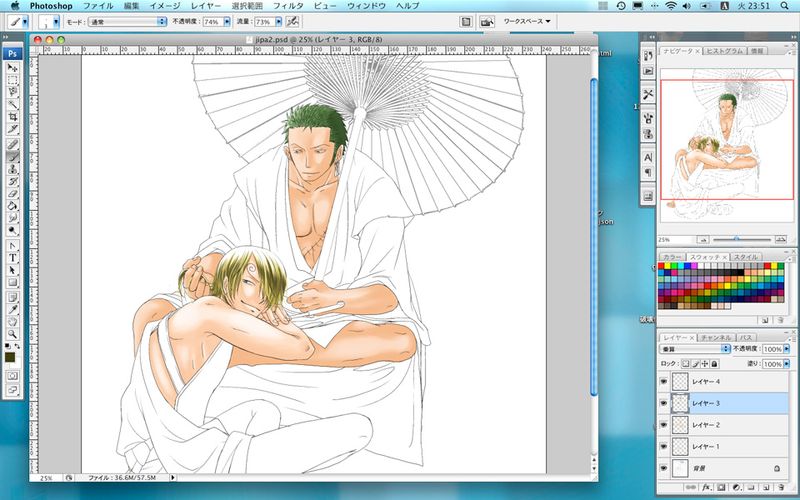Toggle airbrush mode in options bar

tap(292, 22)
